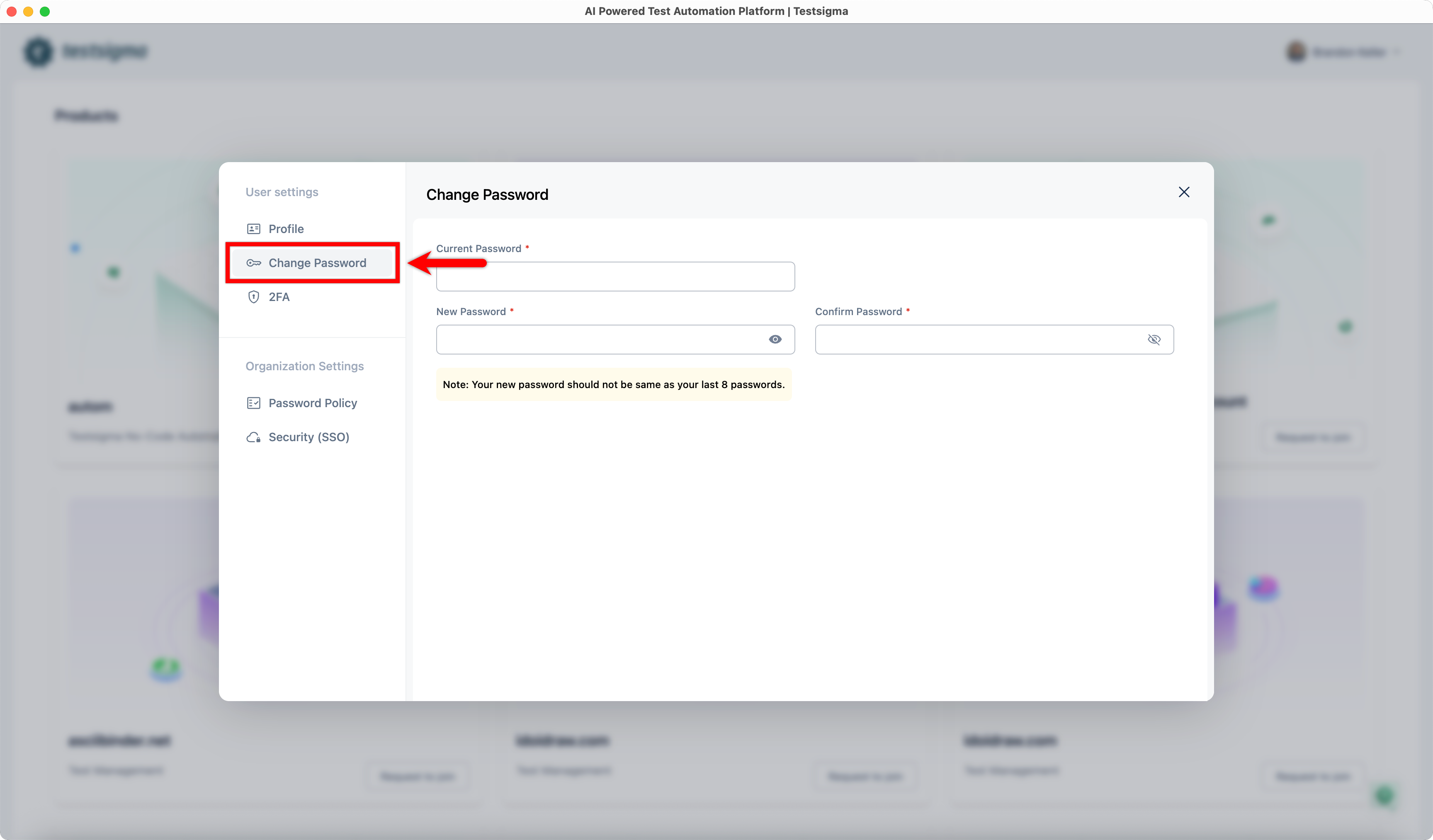Reveal the Confirm Password via crossed-eye toggle

1155,339
